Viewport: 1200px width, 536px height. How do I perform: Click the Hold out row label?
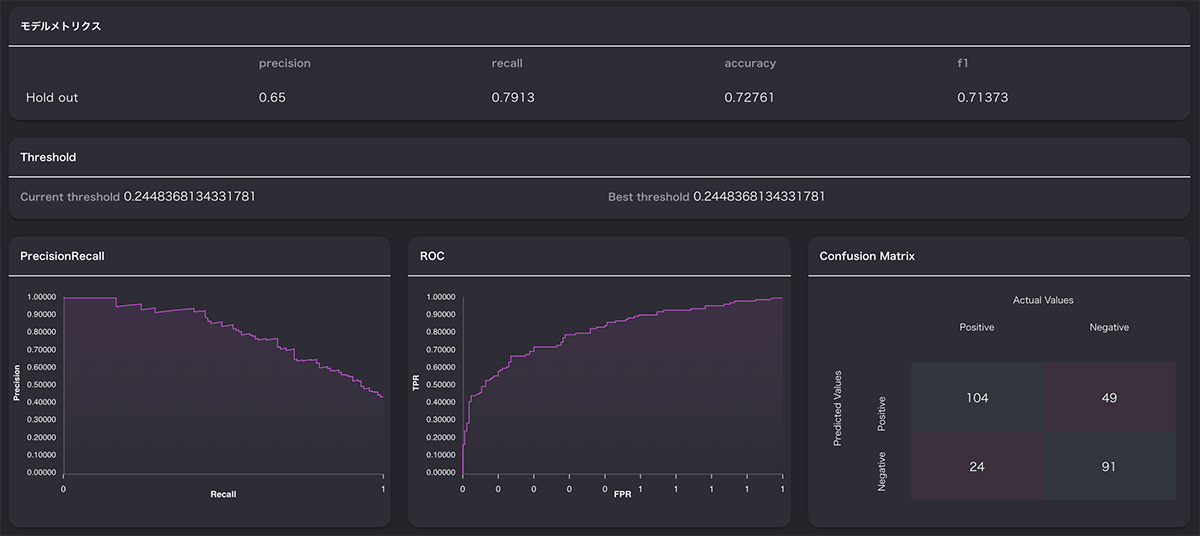point(52,98)
